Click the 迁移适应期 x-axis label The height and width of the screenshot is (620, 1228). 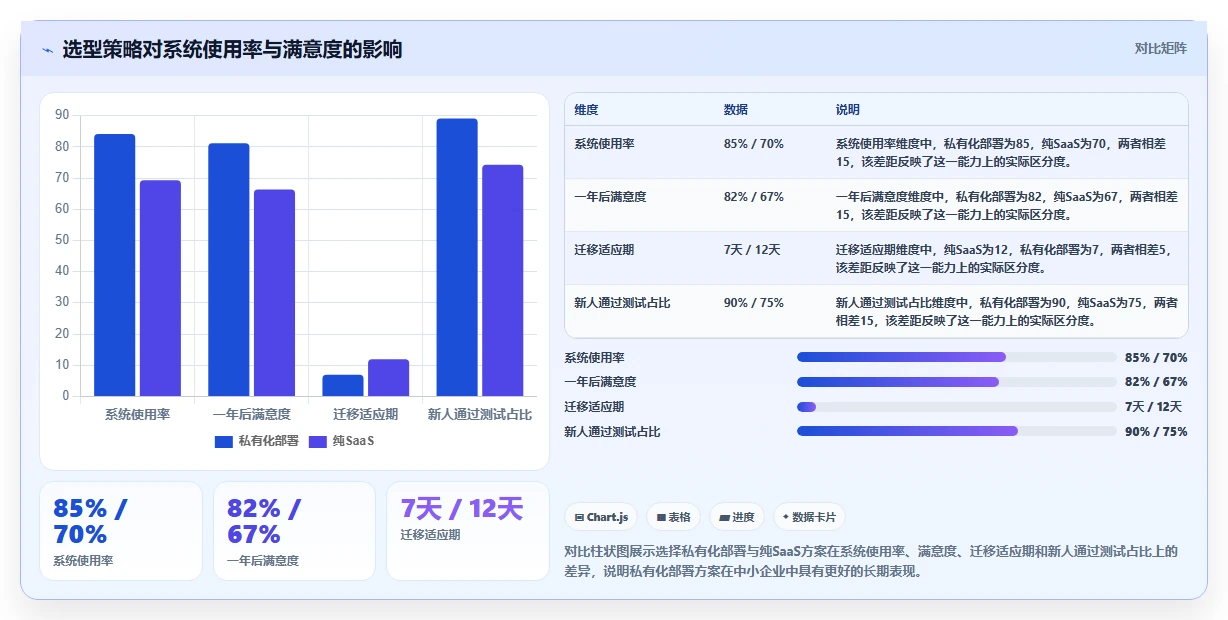(366, 414)
